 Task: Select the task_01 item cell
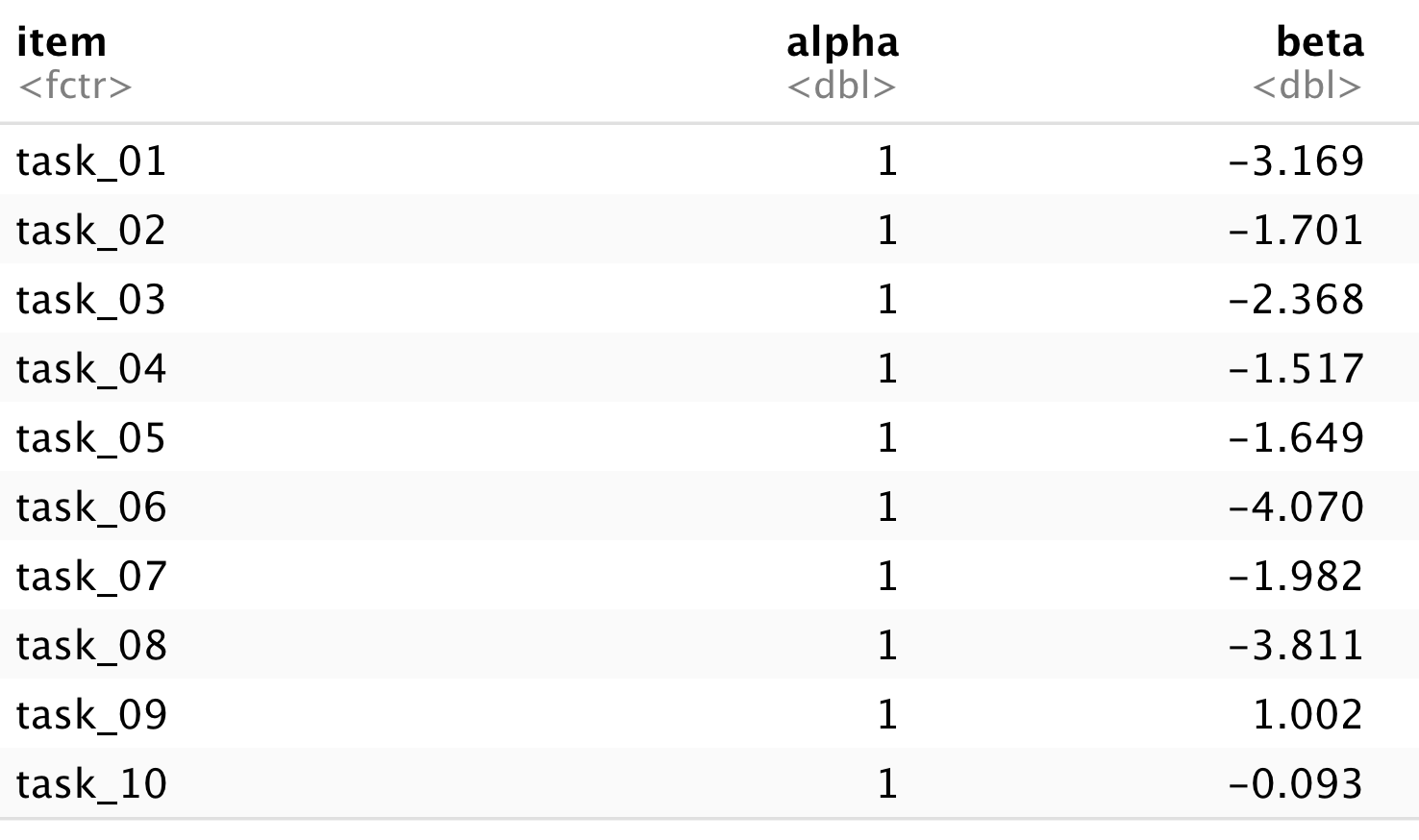[x=91, y=161]
